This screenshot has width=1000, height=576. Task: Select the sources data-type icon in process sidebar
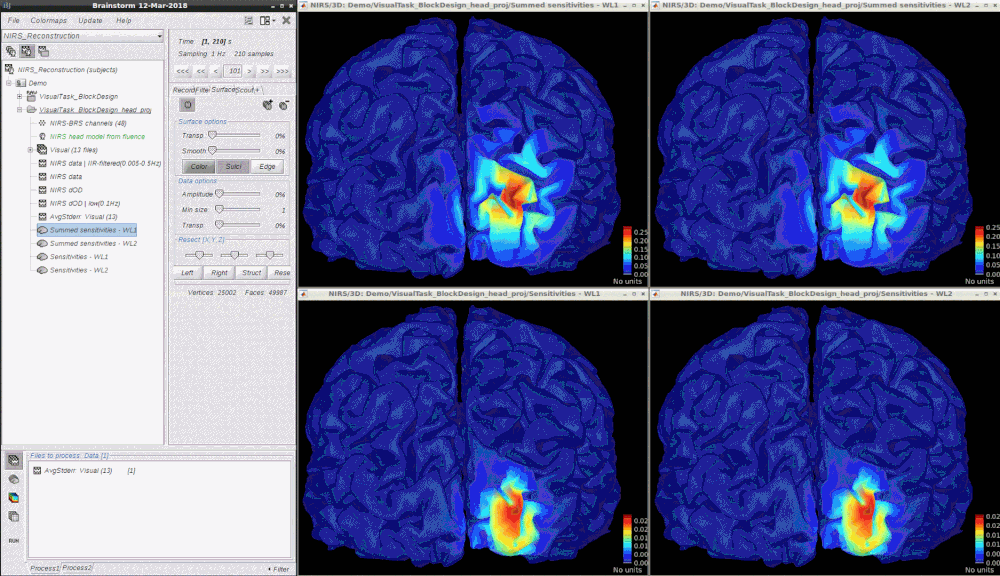(x=14, y=479)
